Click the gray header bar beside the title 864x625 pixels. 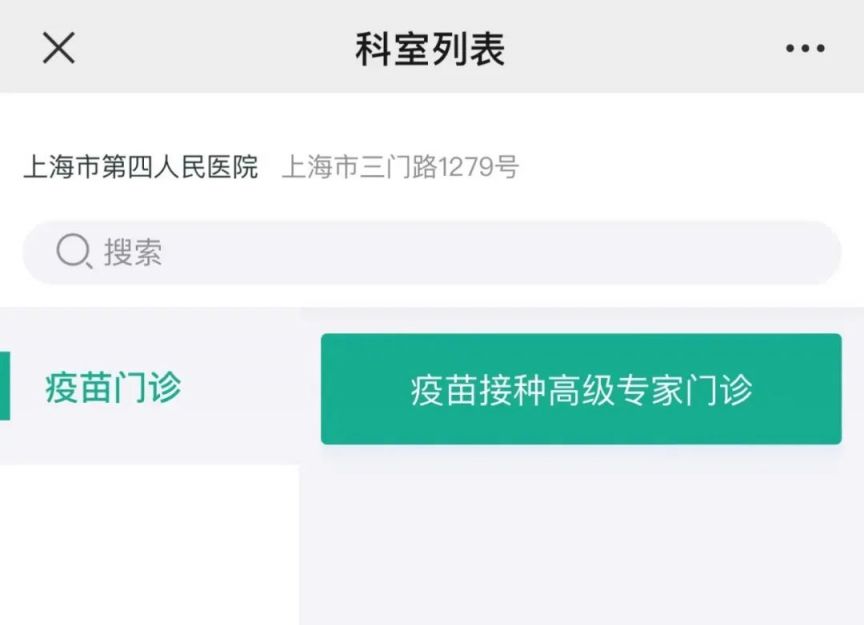pyautogui.click(x=645, y=49)
